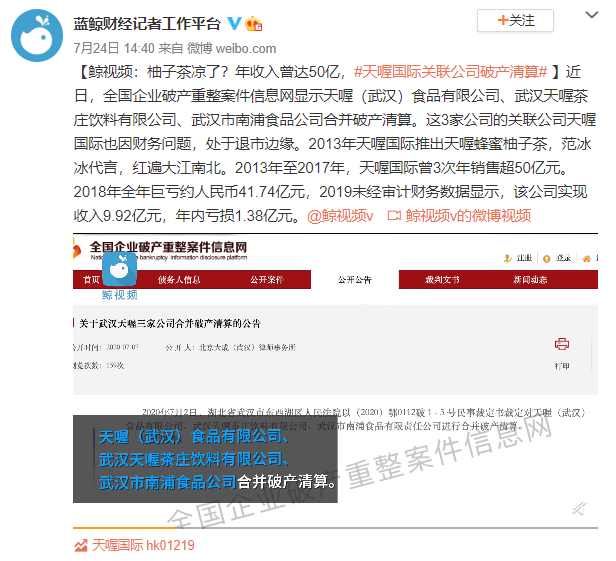Toggle the video mute speaker icon
616x561 pixels.
(579, 509)
